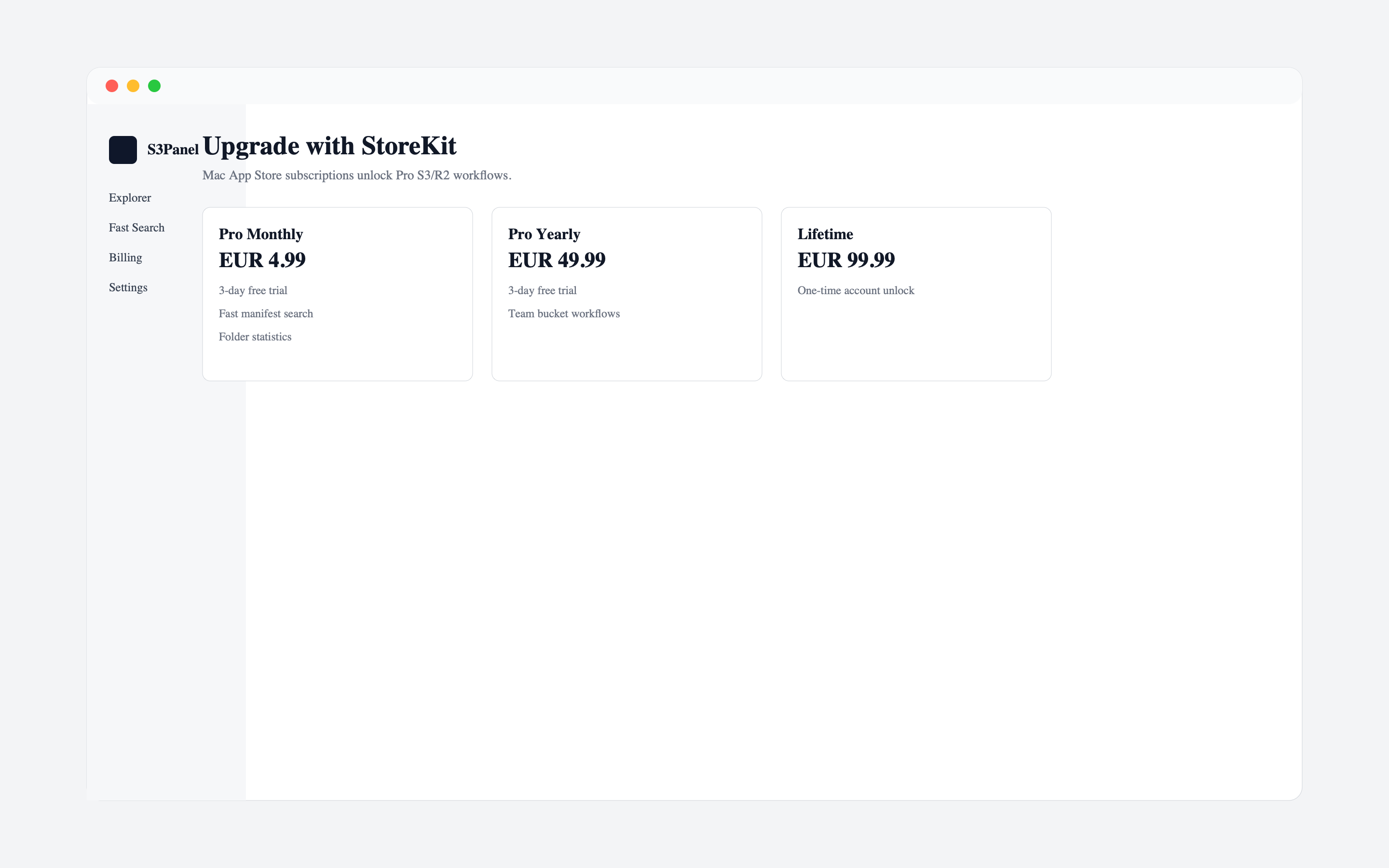Viewport: 1389px width, 868px height.
Task: Minimize window using yellow button
Action: (x=133, y=86)
